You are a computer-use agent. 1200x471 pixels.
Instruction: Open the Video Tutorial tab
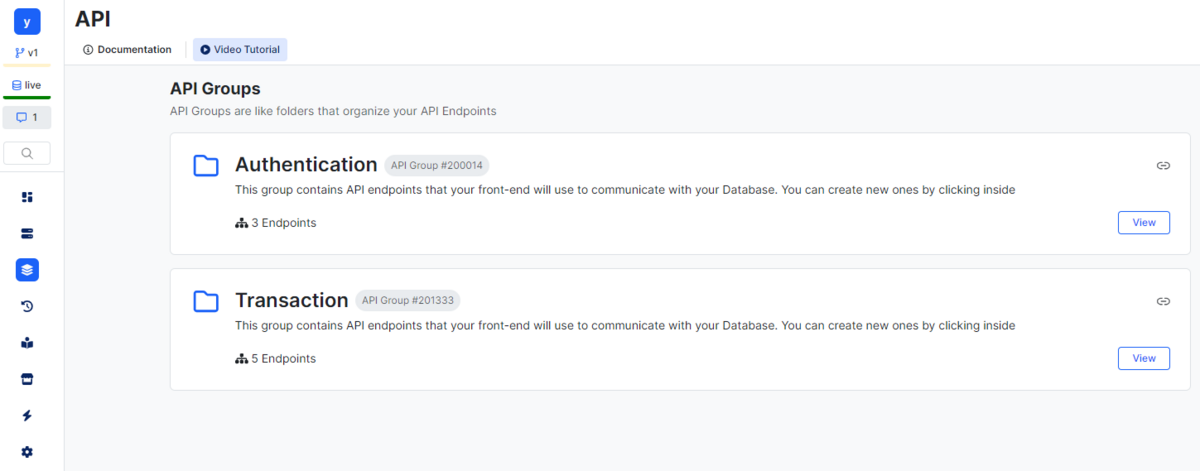240,49
